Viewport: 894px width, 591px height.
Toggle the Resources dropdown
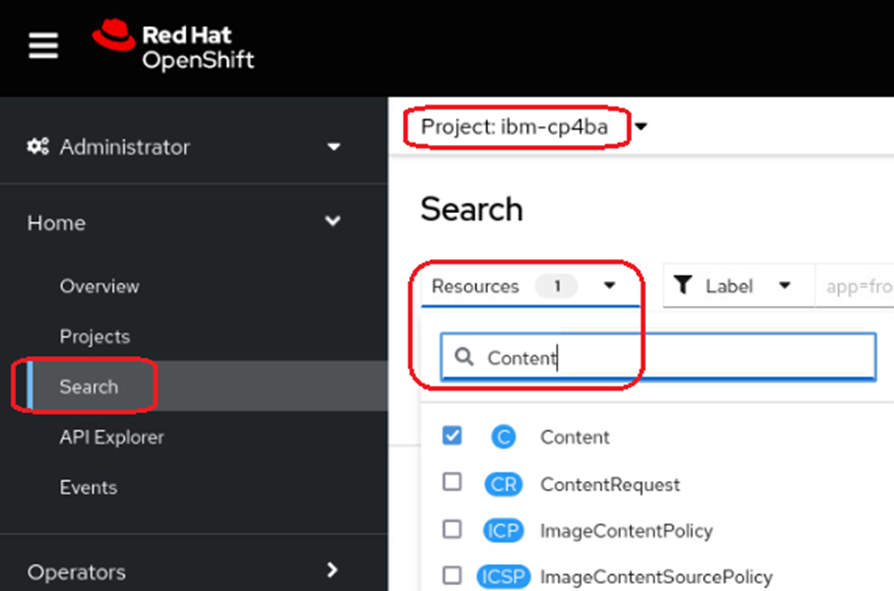click(x=530, y=286)
